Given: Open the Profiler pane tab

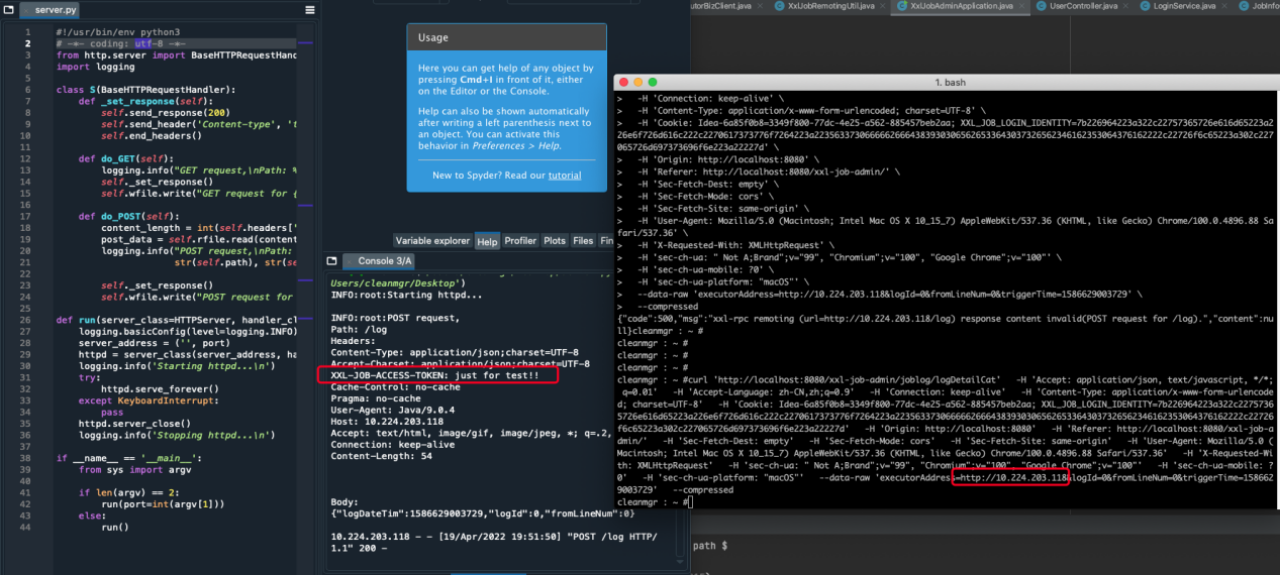Looking at the screenshot, I should pyautogui.click(x=520, y=241).
